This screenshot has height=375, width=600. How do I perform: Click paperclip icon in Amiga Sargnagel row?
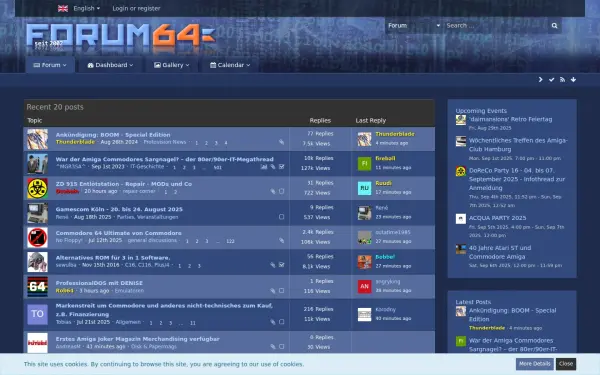coord(273,167)
